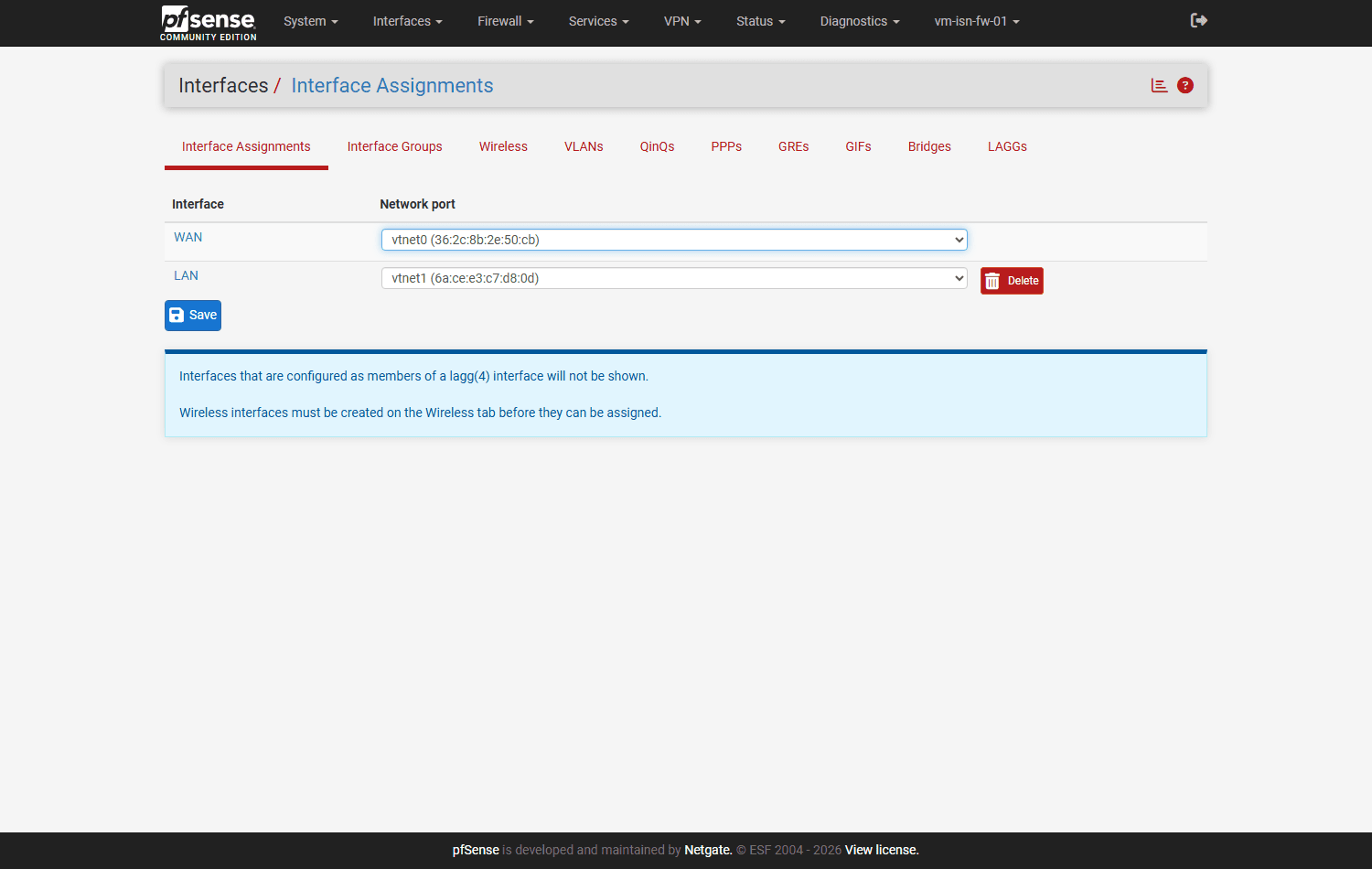Open the WAN interface link
Screen dimensions: 1372x869
coord(188,237)
